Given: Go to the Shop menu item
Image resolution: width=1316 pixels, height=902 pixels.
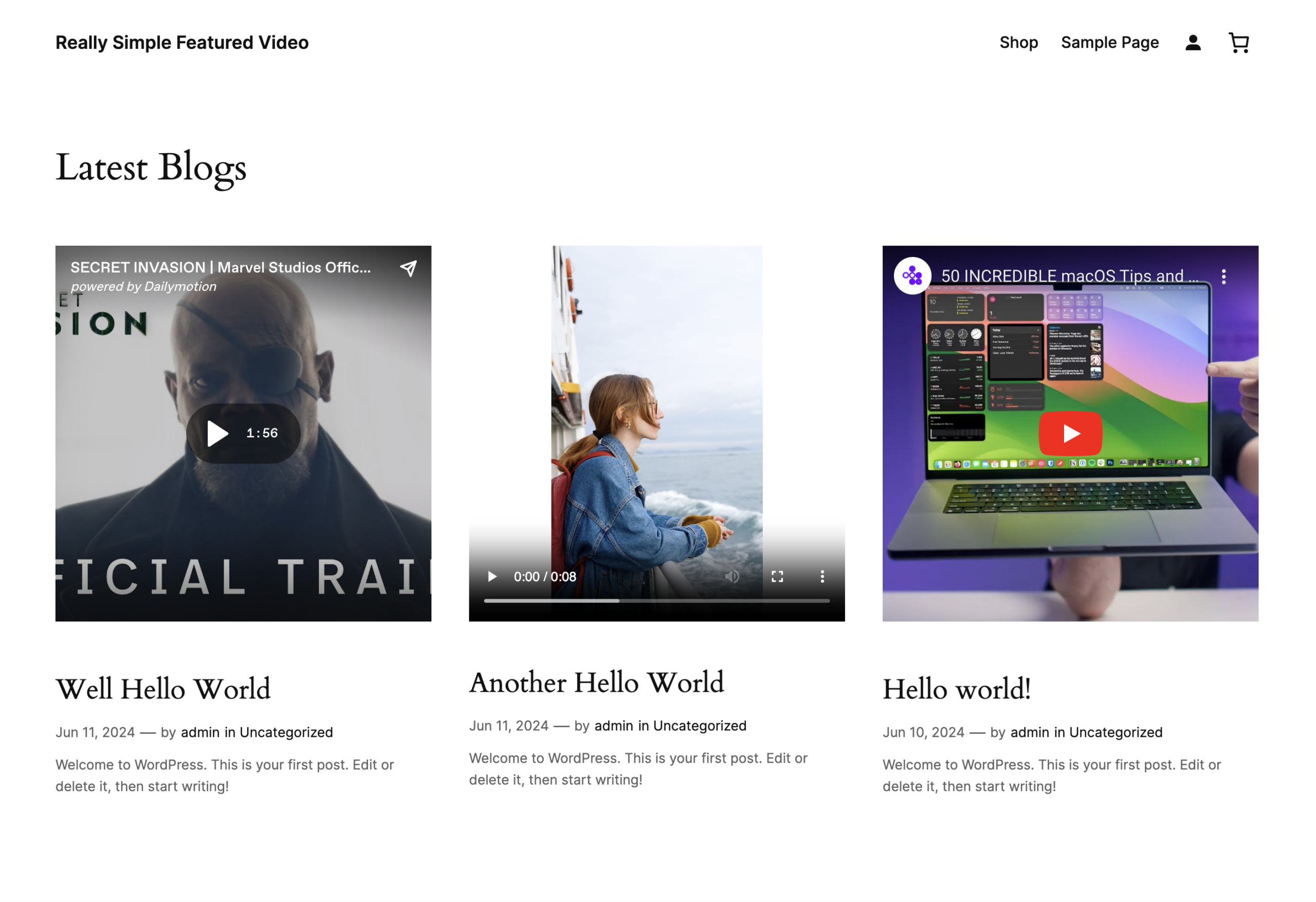Looking at the screenshot, I should [x=1019, y=43].
